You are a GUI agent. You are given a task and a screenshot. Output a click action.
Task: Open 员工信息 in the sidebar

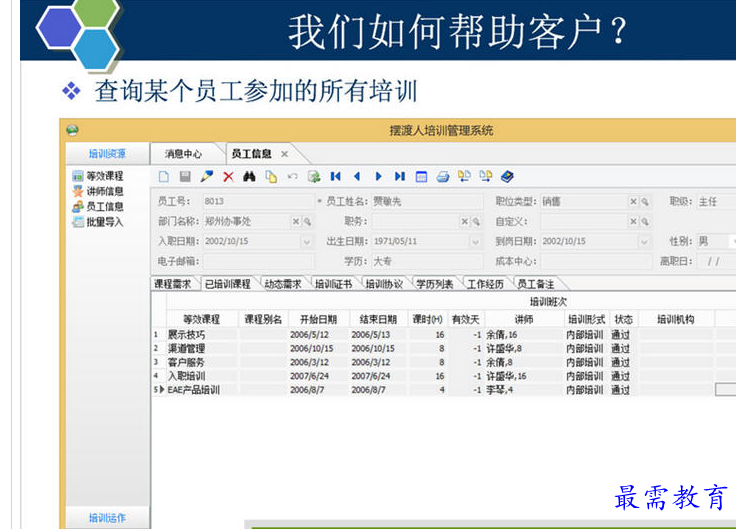98,207
